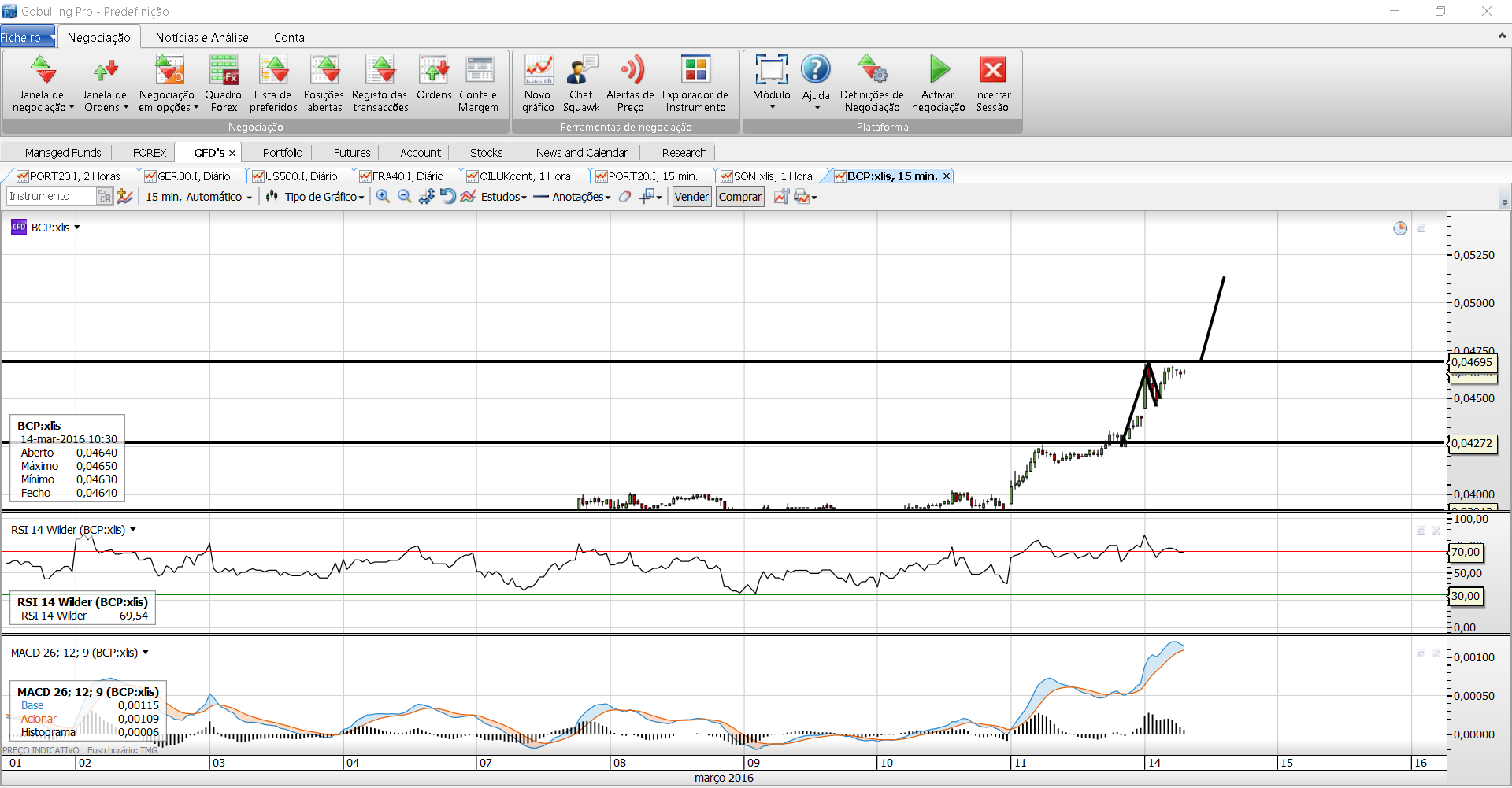Expand the RSI 14 Wilder study menu

click(x=133, y=530)
